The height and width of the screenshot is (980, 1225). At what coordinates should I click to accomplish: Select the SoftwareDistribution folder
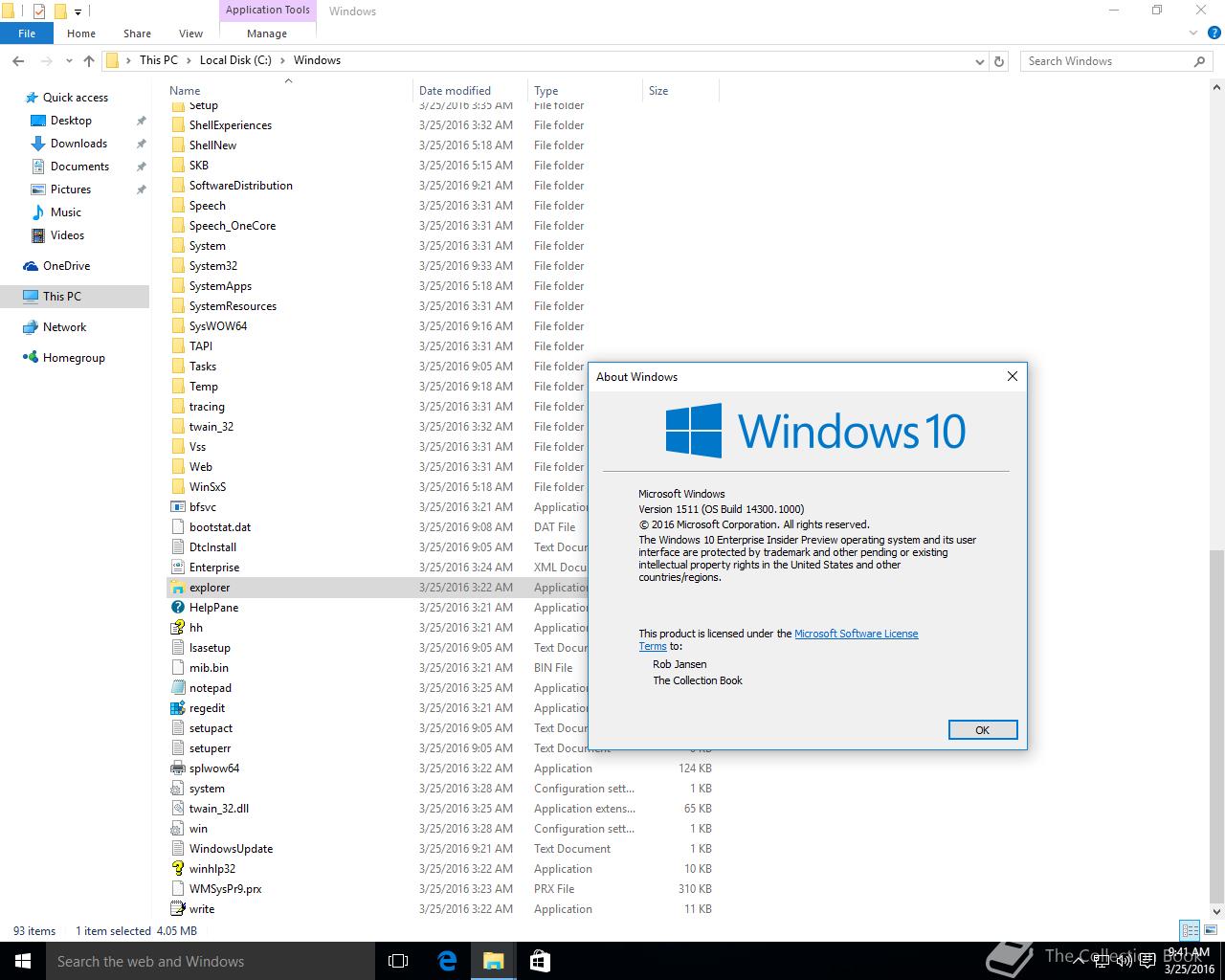click(x=241, y=186)
